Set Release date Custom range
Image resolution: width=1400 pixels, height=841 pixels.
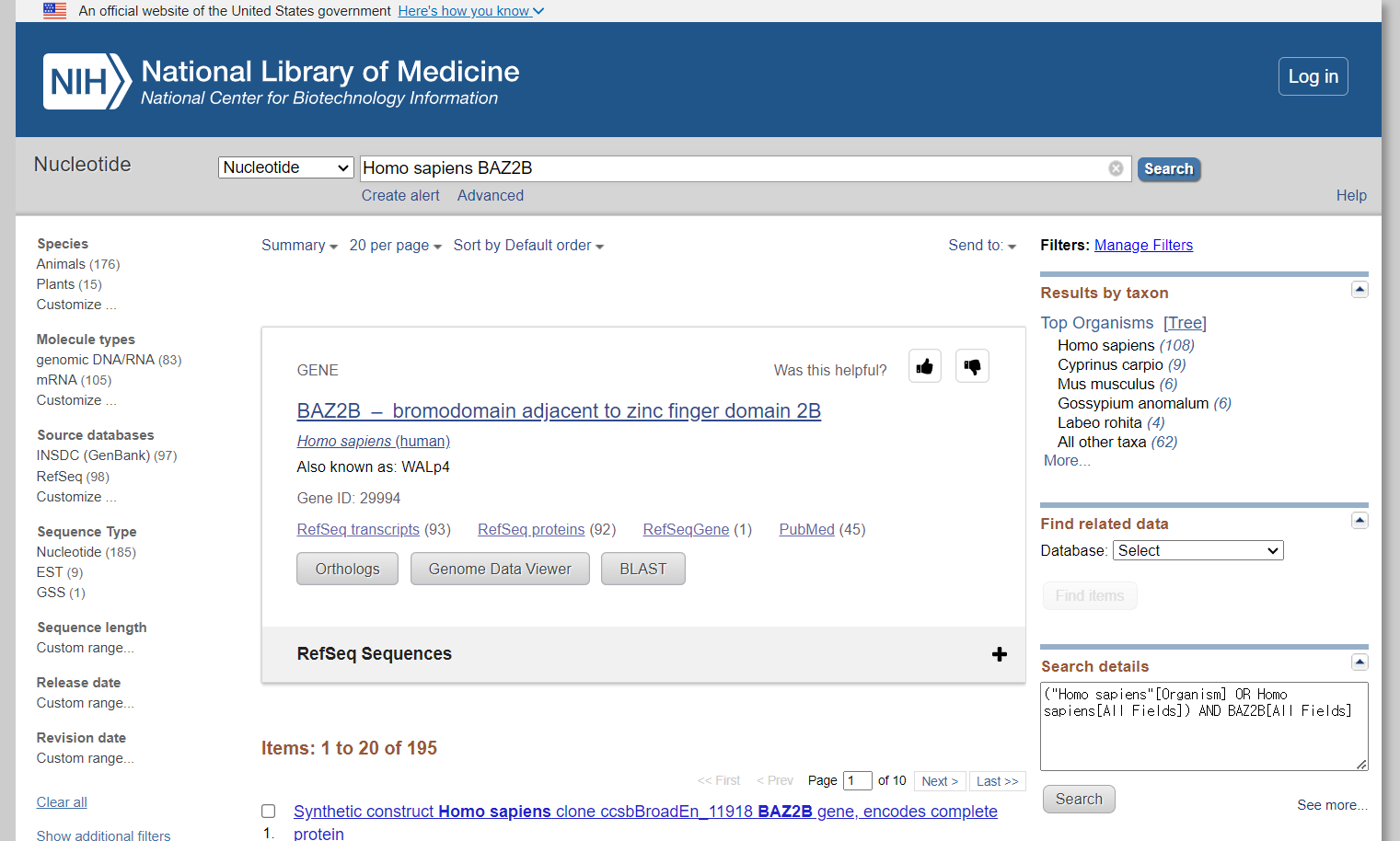click(85, 703)
